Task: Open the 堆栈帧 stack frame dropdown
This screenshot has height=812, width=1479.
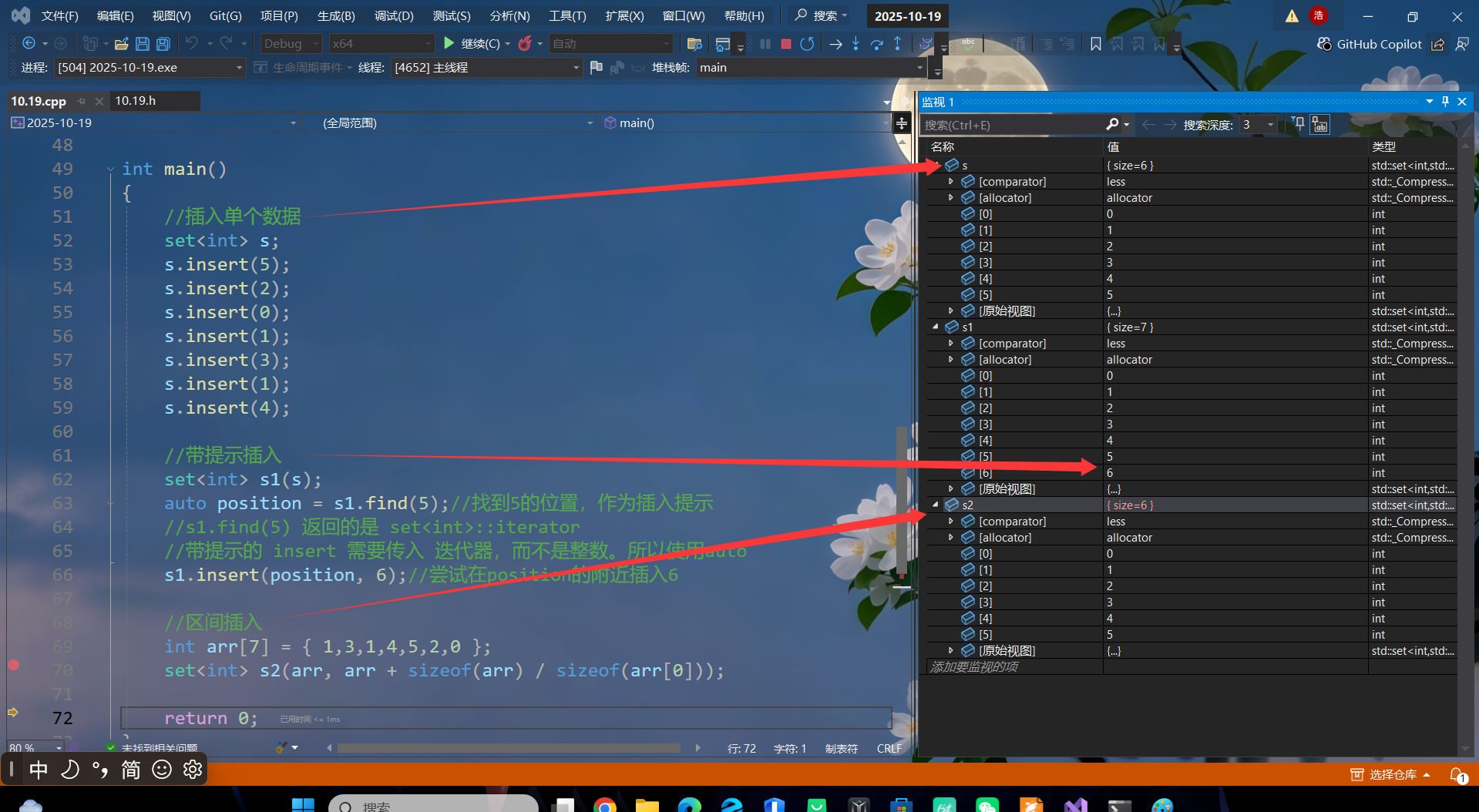Action: pos(811,68)
